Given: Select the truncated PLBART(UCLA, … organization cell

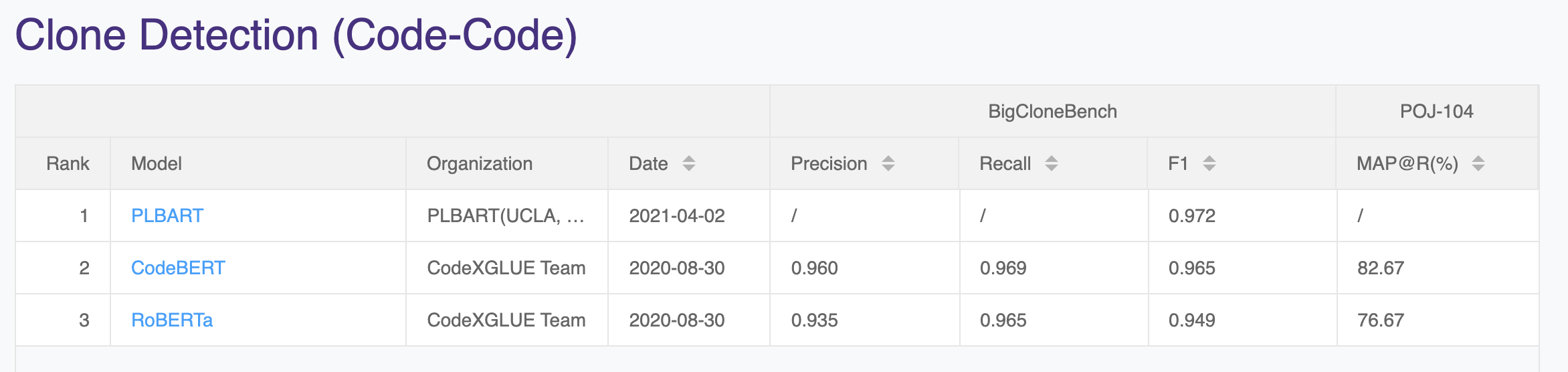Looking at the screenshot, I should tap(506, 215).
